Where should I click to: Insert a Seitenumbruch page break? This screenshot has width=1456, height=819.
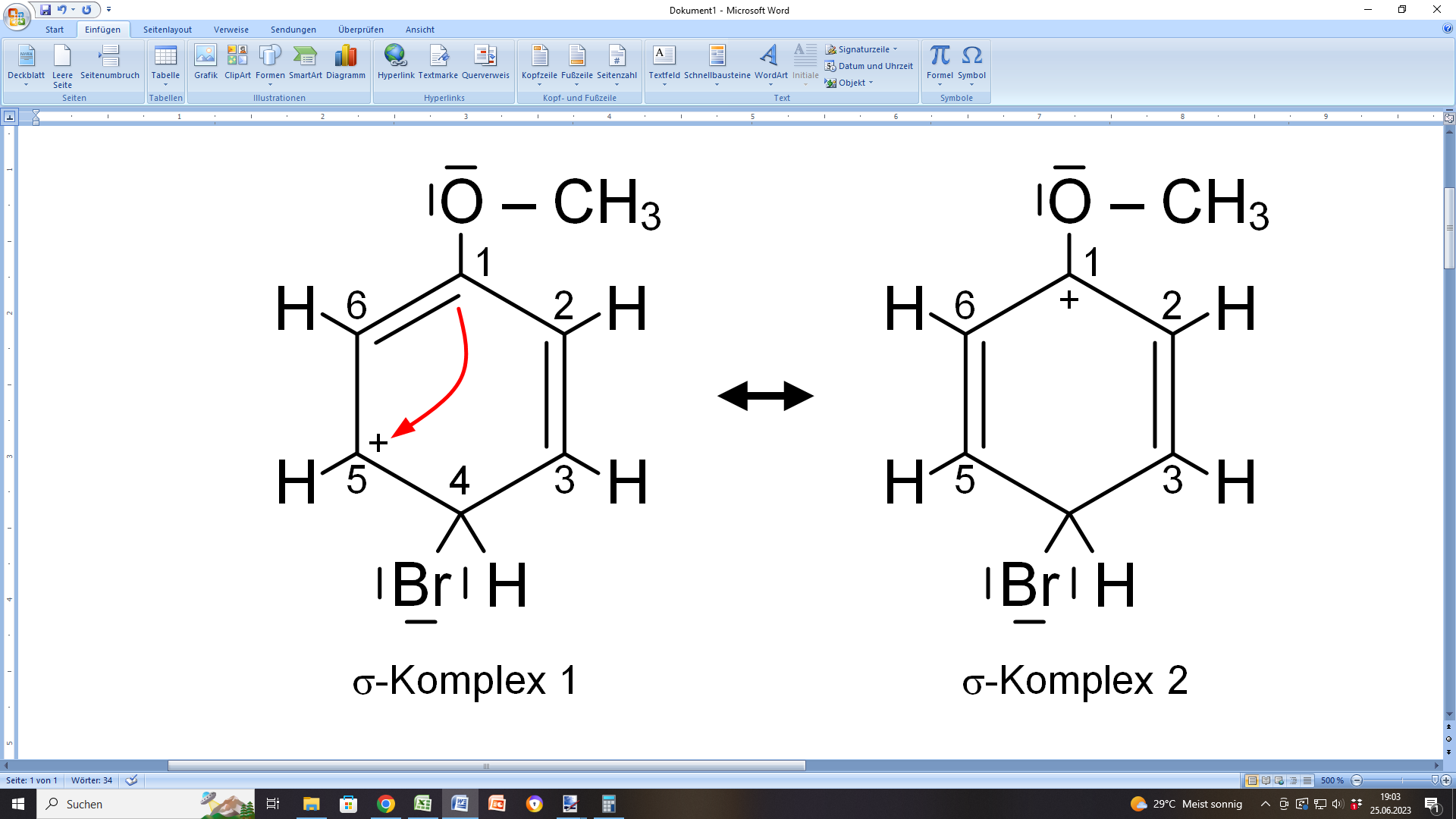click(110, 62)
